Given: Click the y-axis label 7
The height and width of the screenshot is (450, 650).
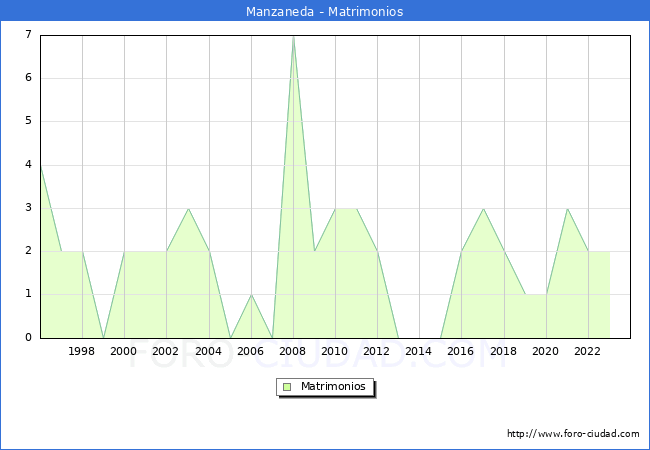Looking at the screenshot, I should 28,35.
